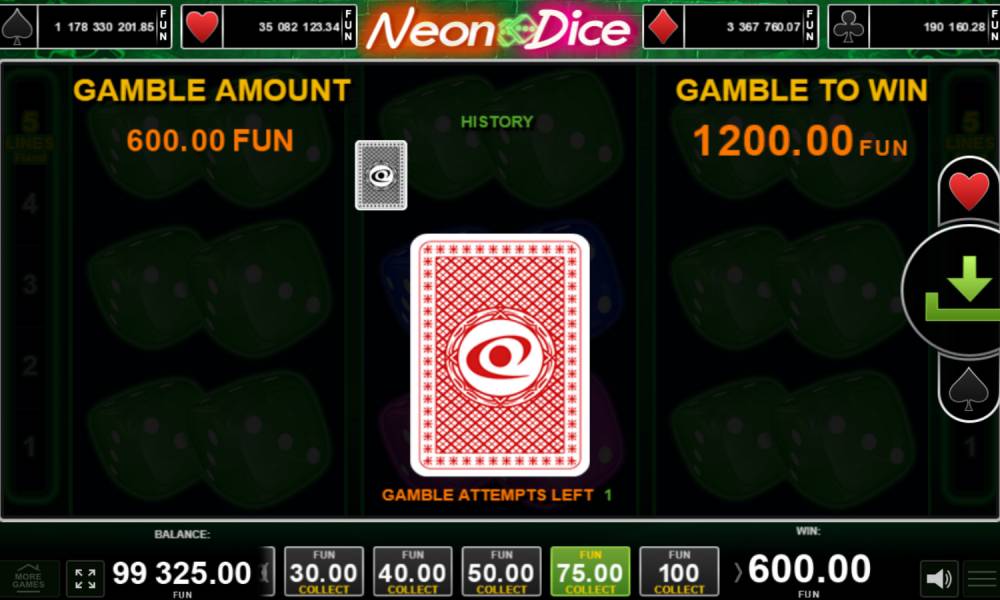Click the heart jackpot icon at top

click(x=202, y=27)
